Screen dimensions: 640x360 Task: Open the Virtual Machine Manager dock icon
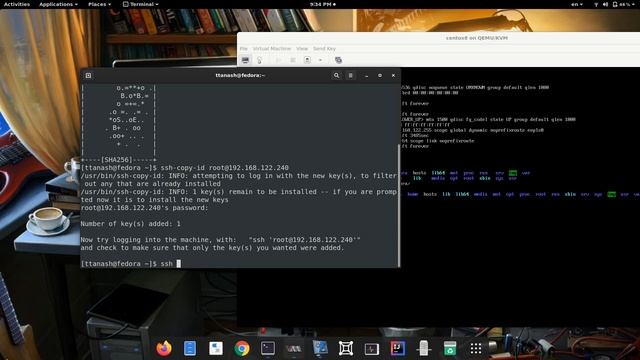[x=293, y=348]
